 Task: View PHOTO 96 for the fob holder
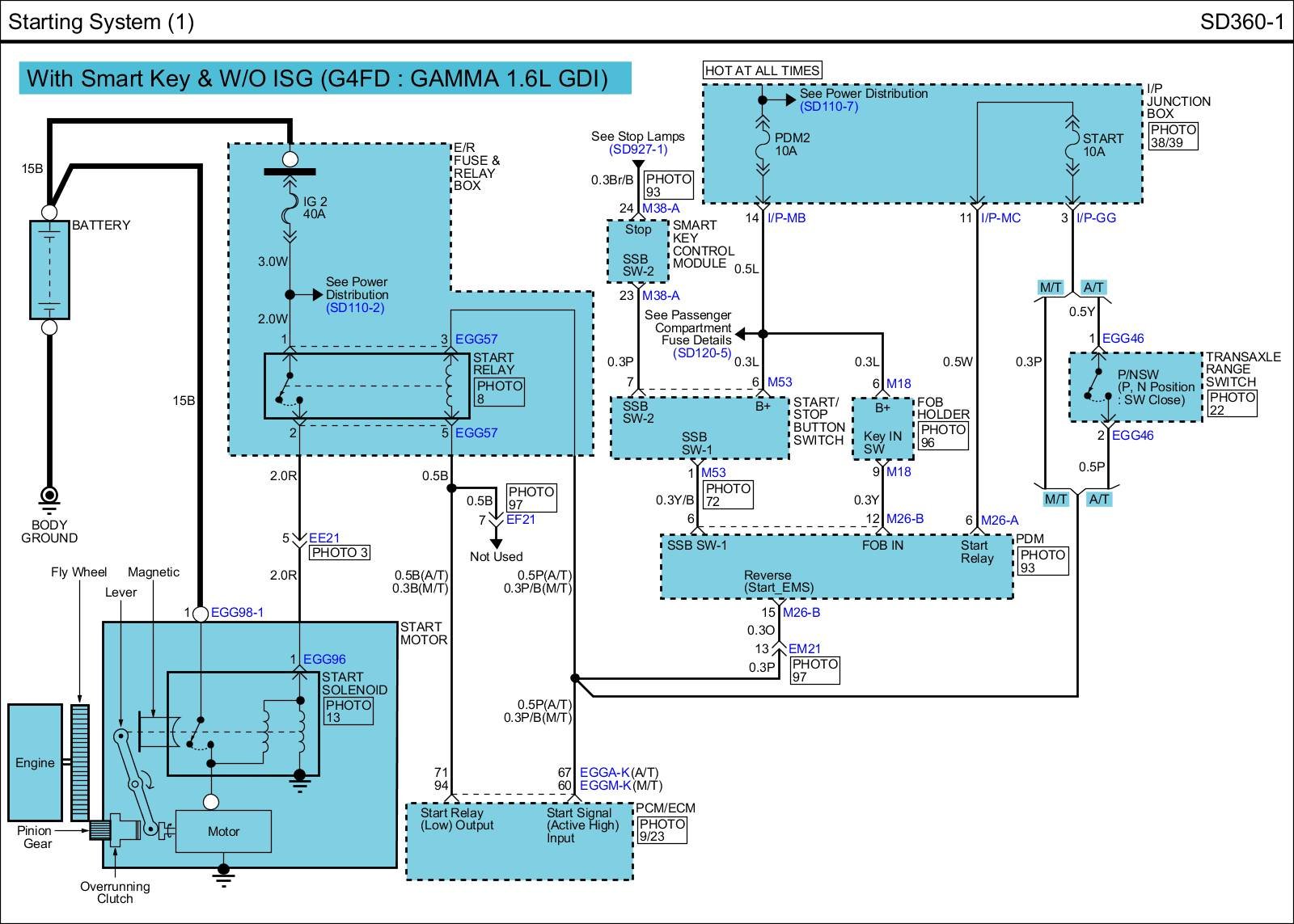tap(943, 437)
